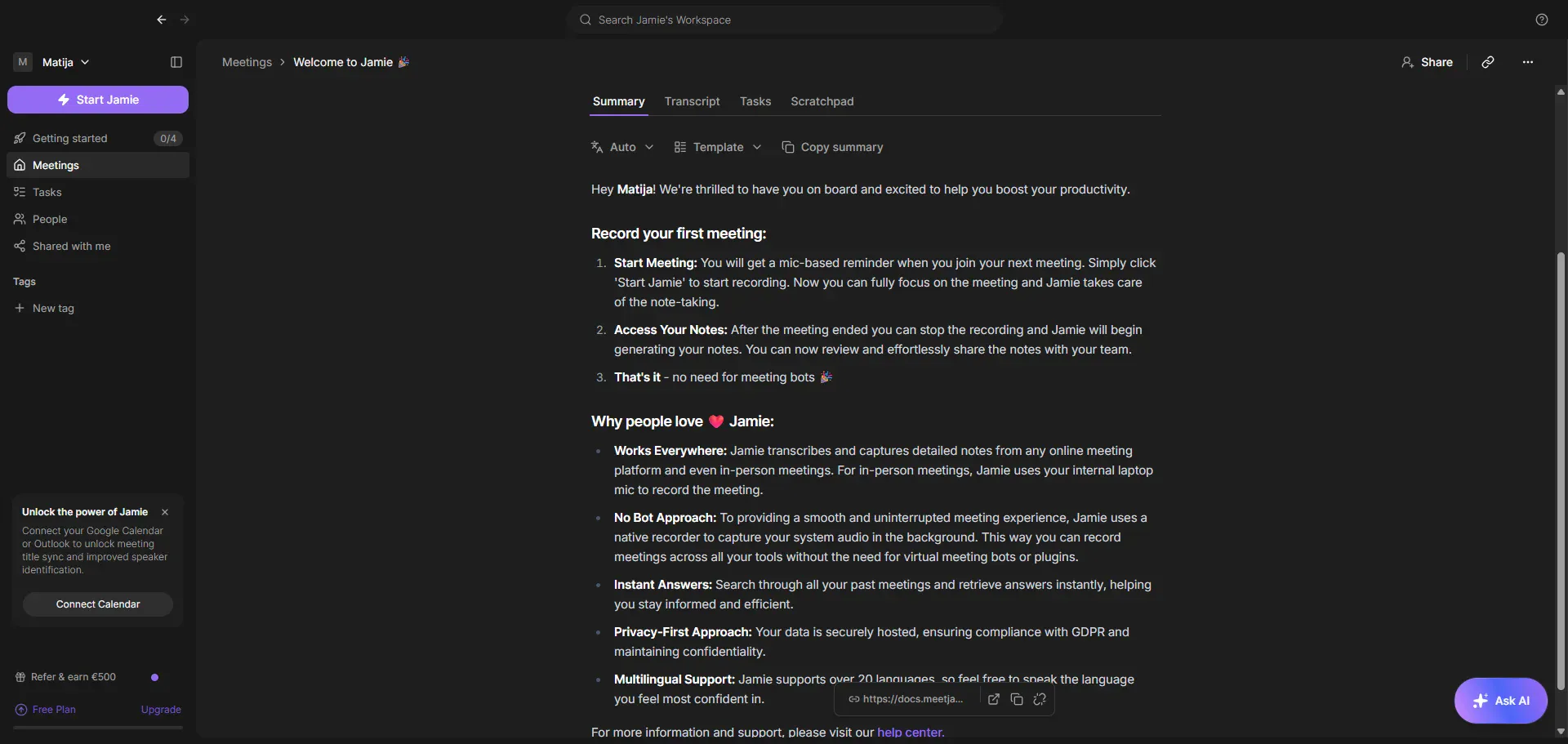Go to Meetings in the sidebar

[98, 165]
